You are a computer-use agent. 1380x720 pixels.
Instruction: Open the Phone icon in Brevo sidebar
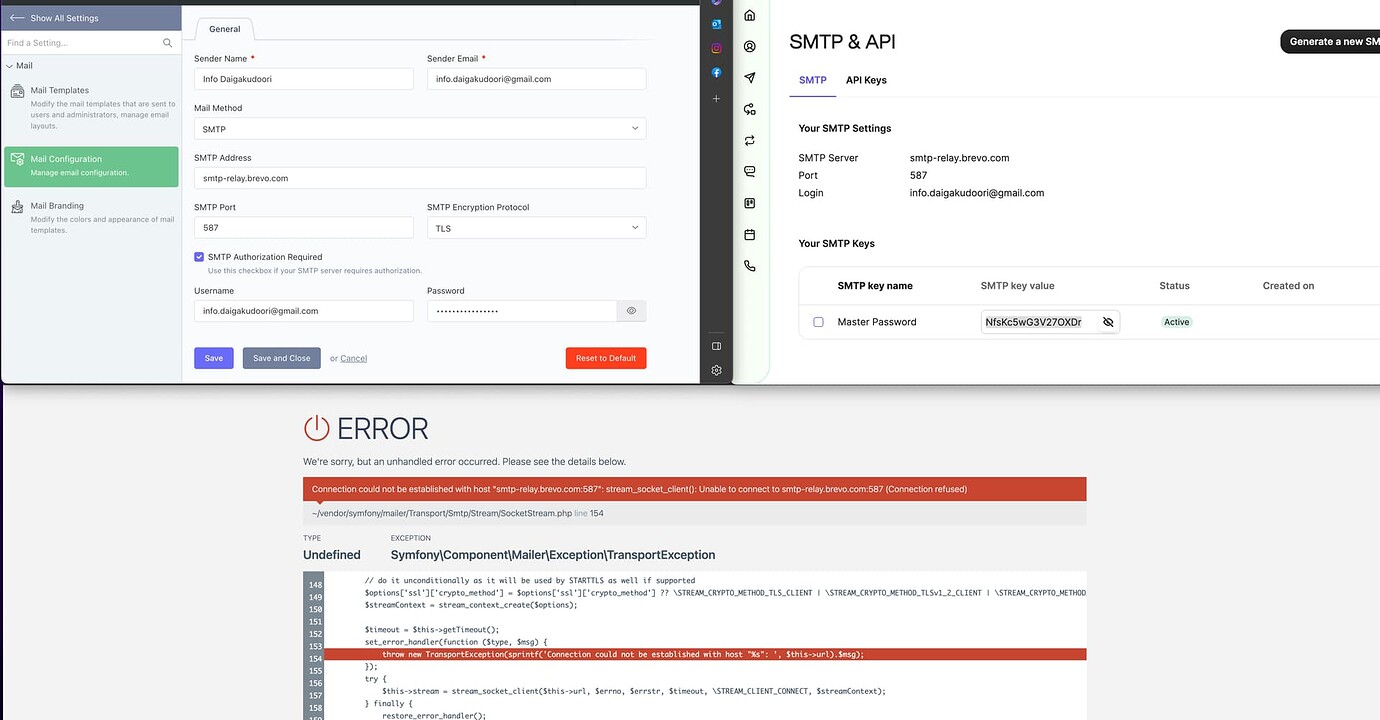coord(749,266)
